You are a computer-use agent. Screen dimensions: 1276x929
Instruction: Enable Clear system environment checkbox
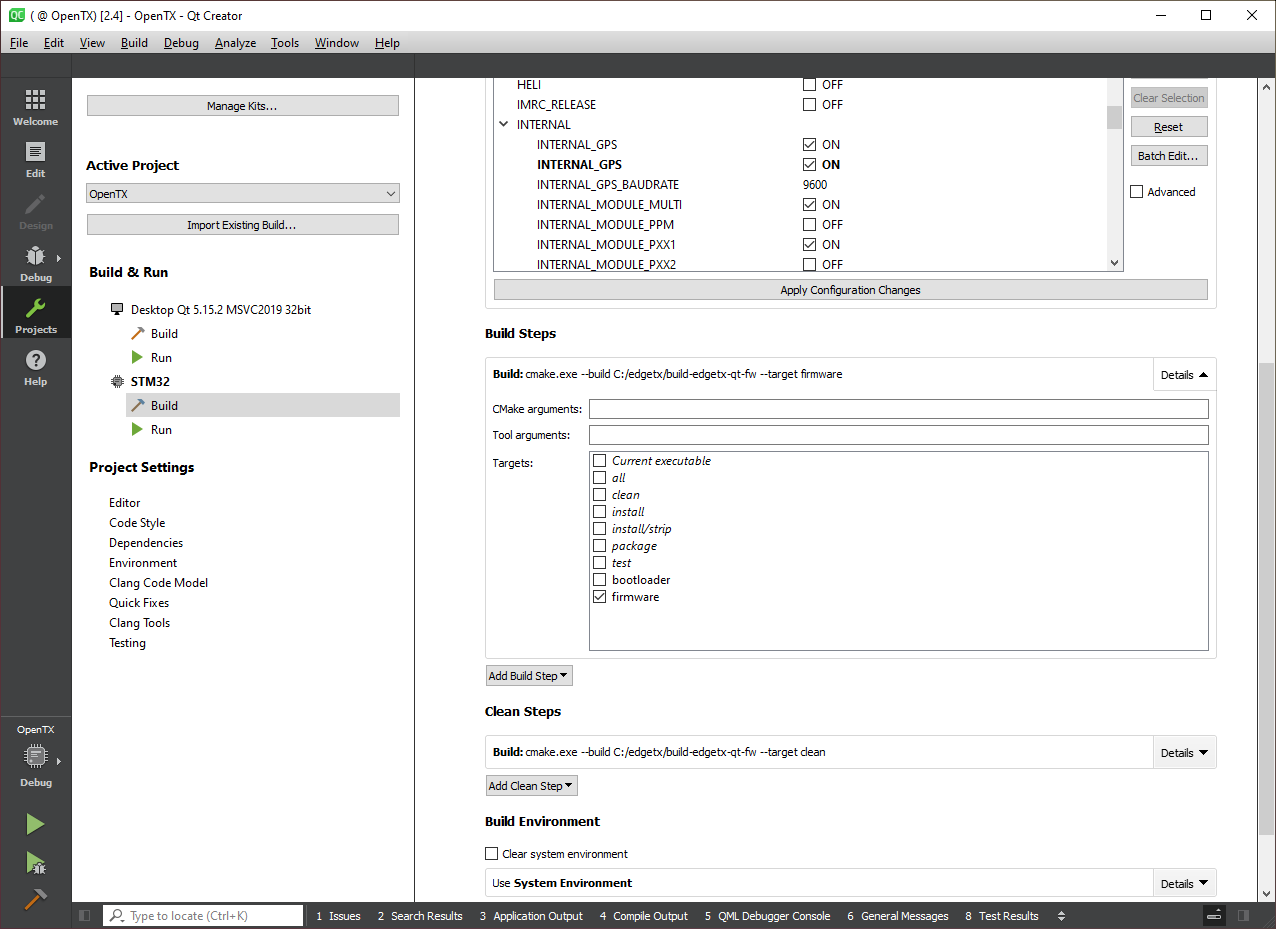pos(492,854)
